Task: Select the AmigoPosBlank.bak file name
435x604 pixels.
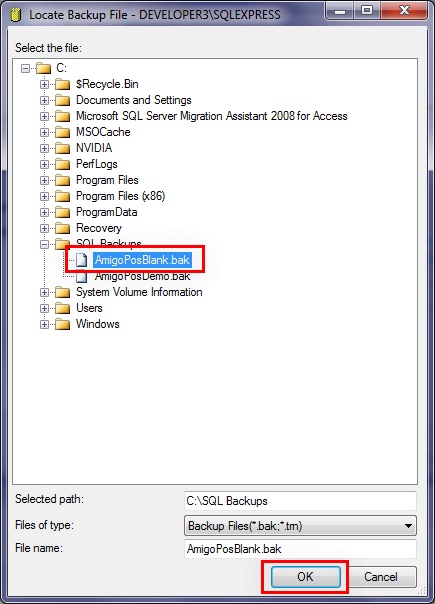Action: (142, 260)
